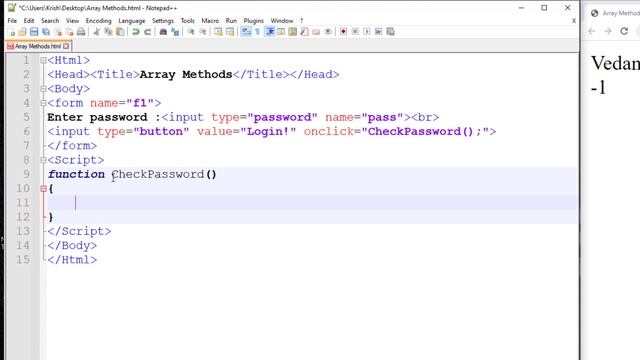Toggle show all characters pilcrow icon

pyautogui.click(x=257, y=32)
